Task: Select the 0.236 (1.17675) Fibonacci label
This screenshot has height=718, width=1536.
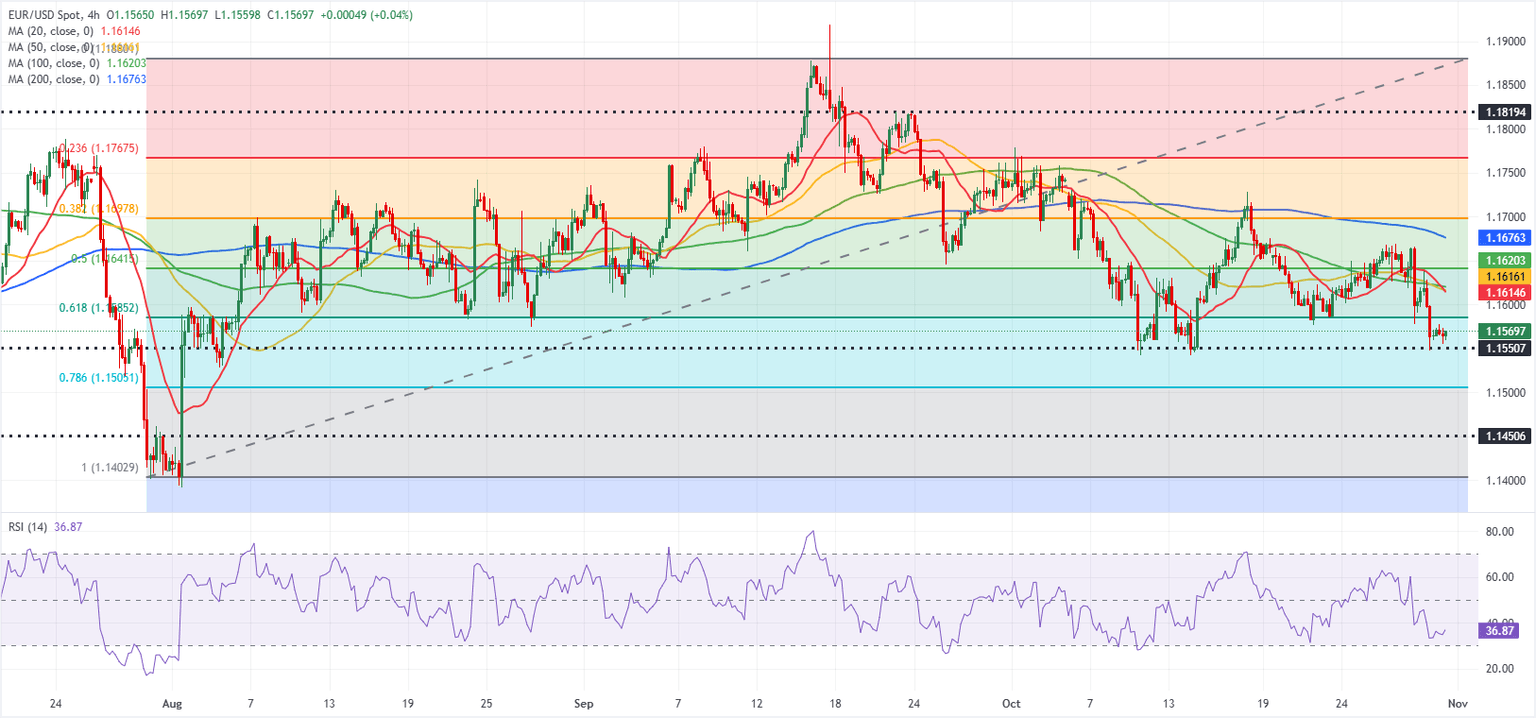Action: click(x=98, y=149)
